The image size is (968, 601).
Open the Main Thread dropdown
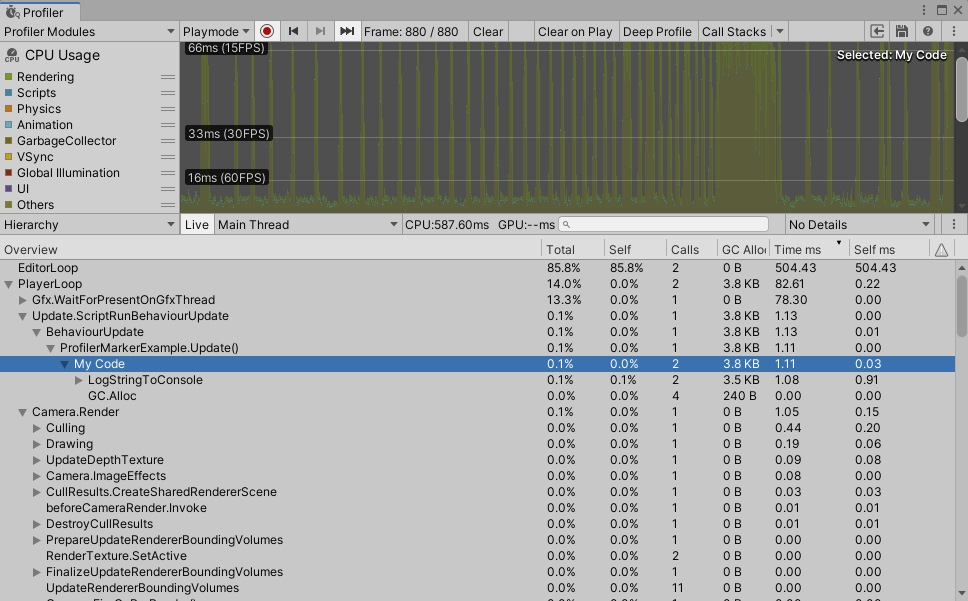307,224
